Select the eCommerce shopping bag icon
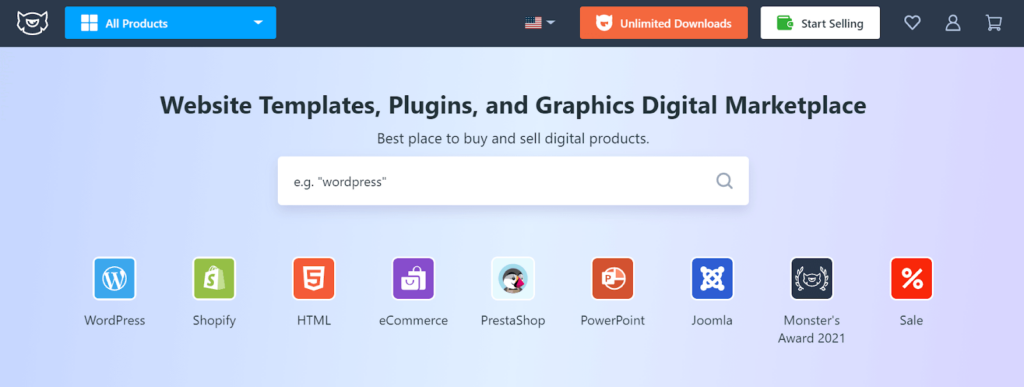This screenshot has height=387, width=1024. click(x=413, y=279)
